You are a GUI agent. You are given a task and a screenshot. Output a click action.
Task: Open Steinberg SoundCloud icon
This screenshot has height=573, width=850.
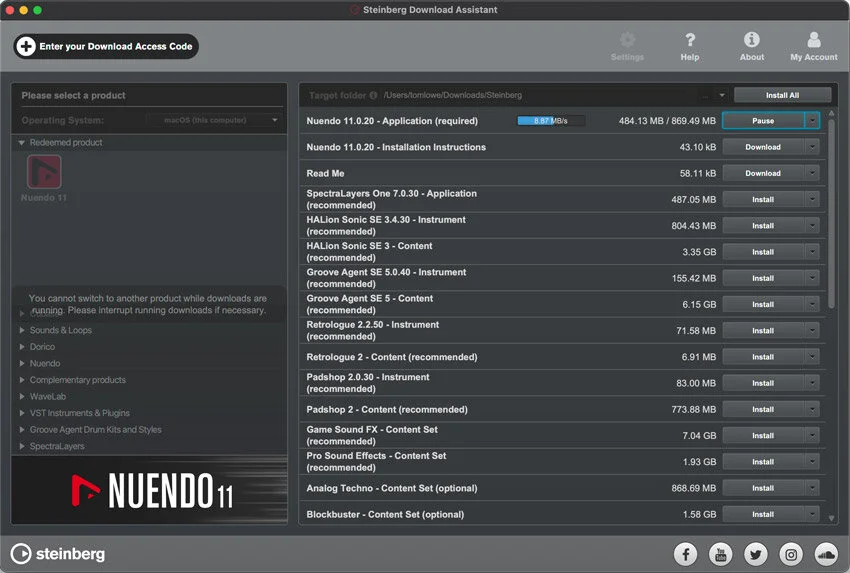pos(826,554)
